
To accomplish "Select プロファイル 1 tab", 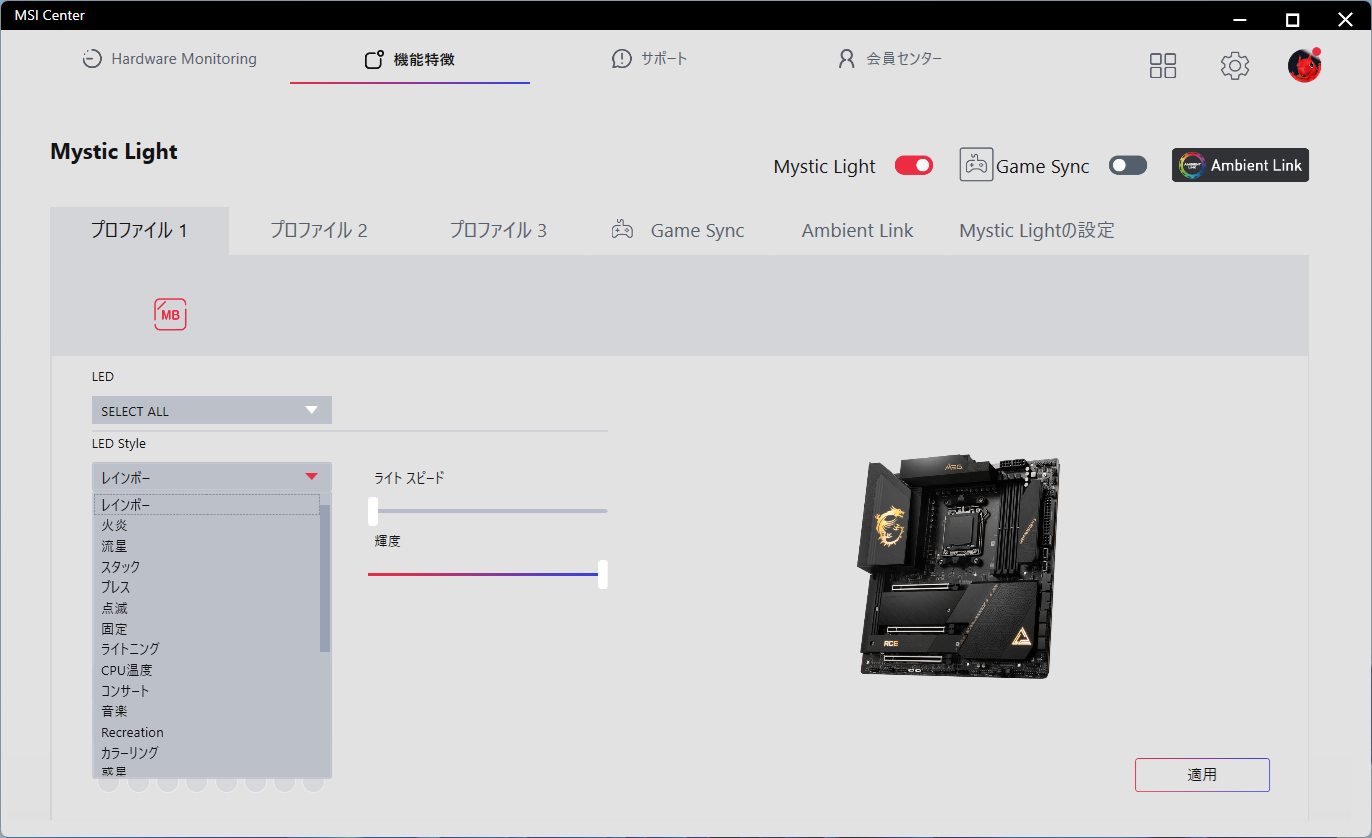I will coord(140,231).
